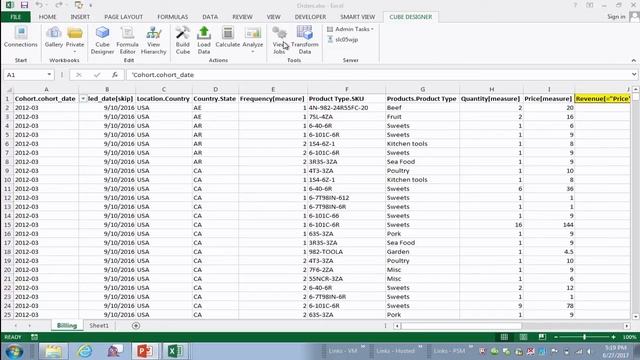Open the FILE tab

16,17
